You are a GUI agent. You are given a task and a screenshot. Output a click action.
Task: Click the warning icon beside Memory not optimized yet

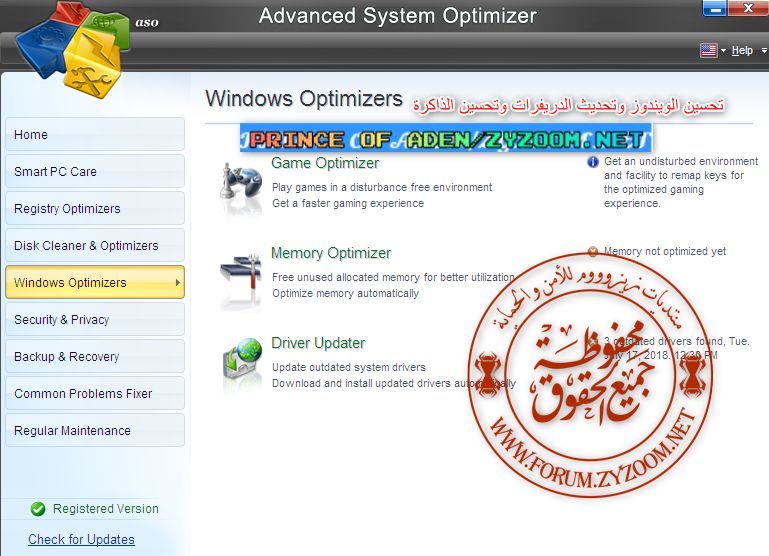[x=592, y=252]
